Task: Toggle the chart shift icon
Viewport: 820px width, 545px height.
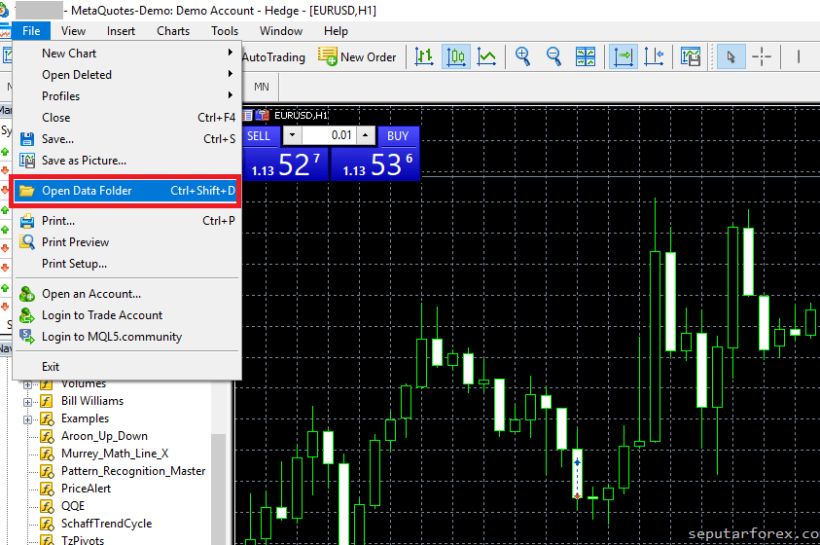Action: click(x=655, y=57)
